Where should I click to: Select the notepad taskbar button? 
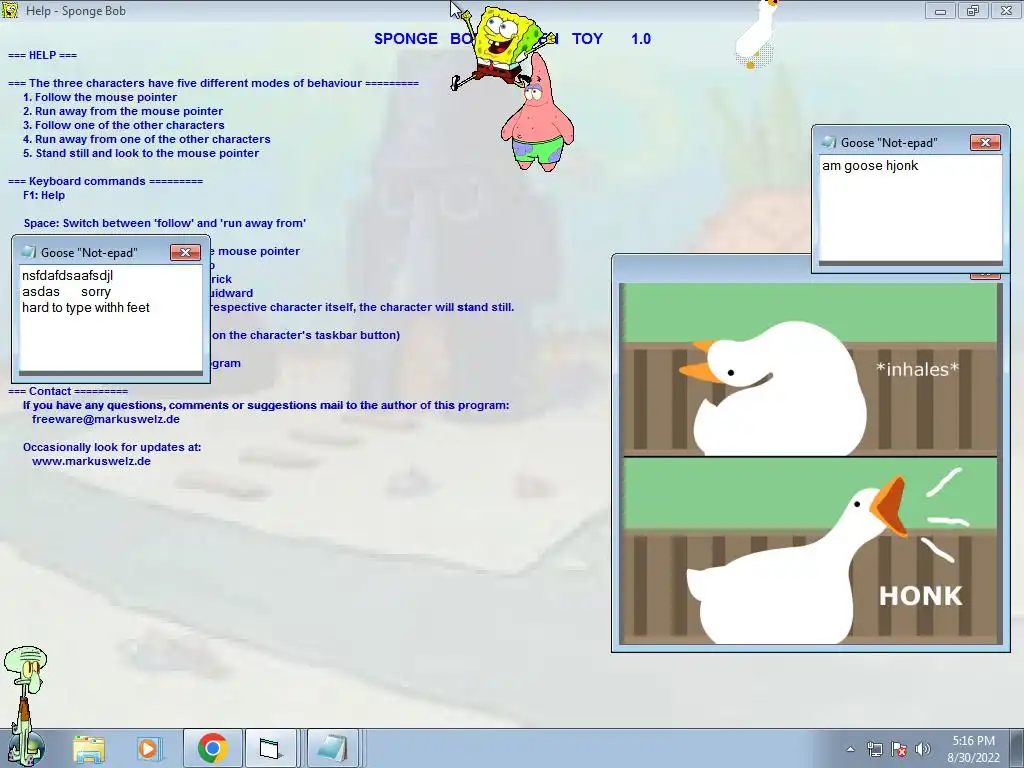click(x=332, y=748)
